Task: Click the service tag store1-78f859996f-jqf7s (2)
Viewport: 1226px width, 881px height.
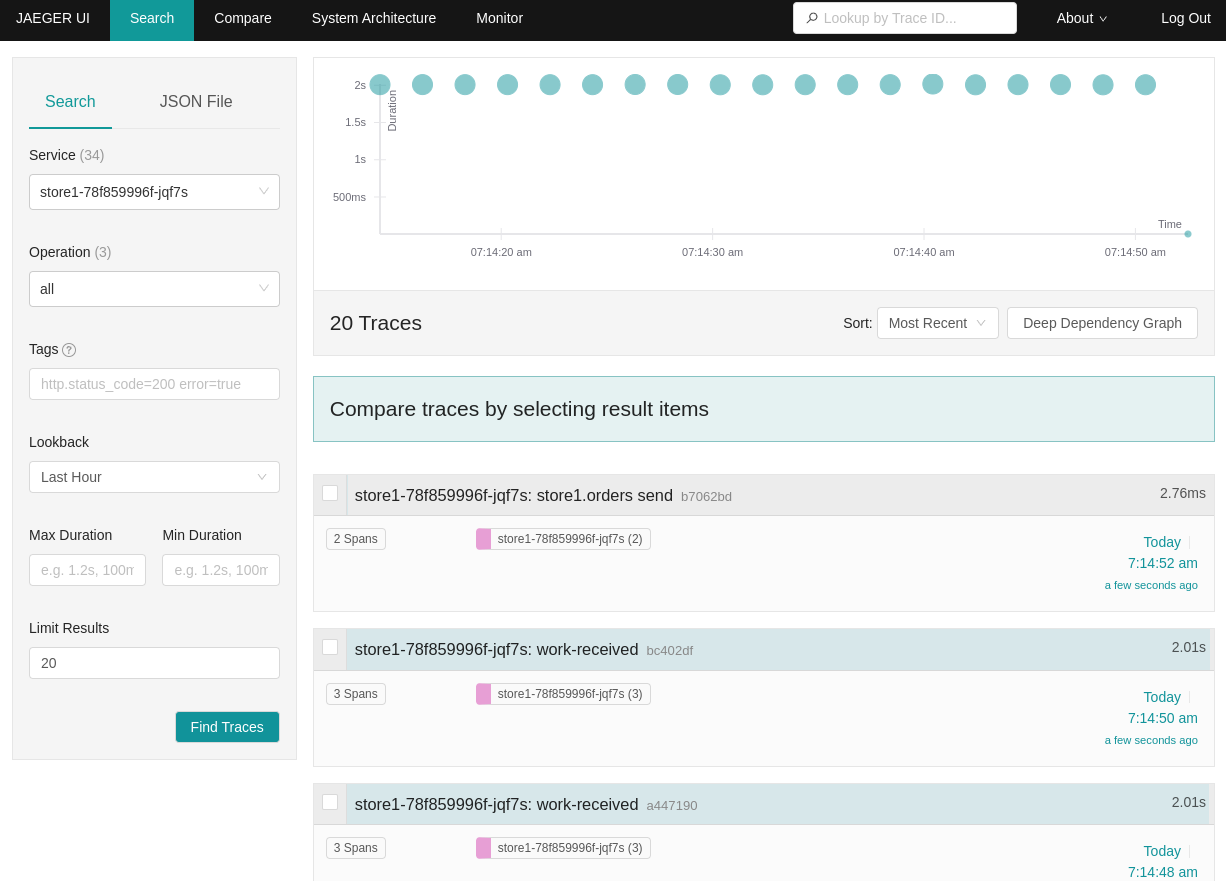Action: click(563, 539)
